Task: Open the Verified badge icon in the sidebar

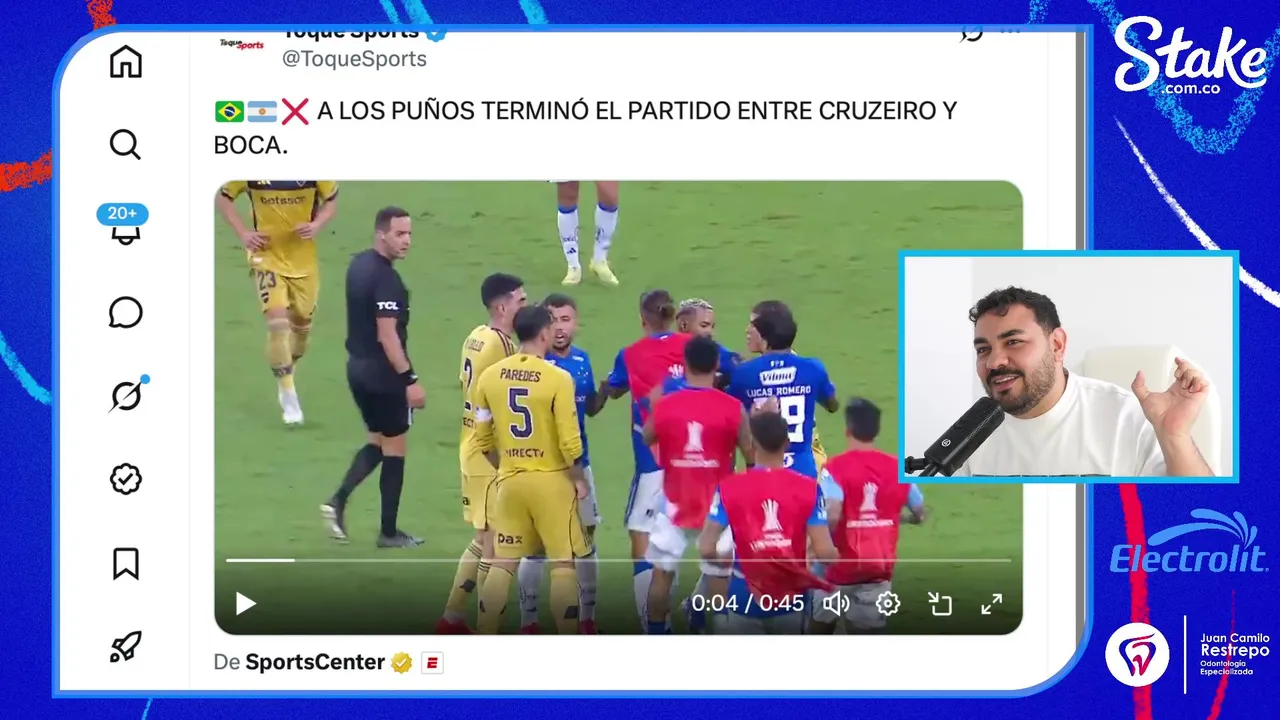Action: (125, 480)
